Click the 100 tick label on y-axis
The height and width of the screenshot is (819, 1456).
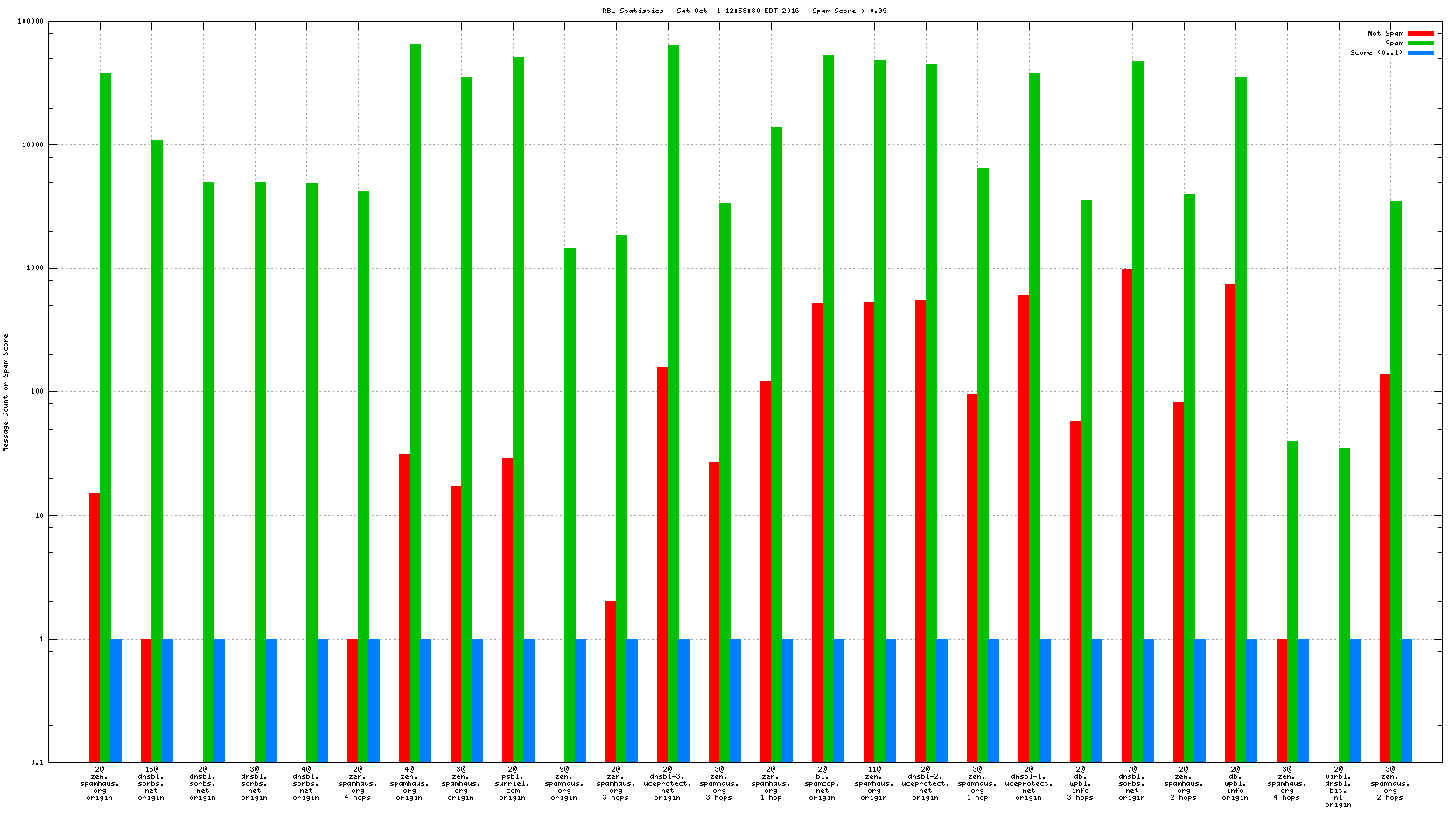click(x=35, y=392)
